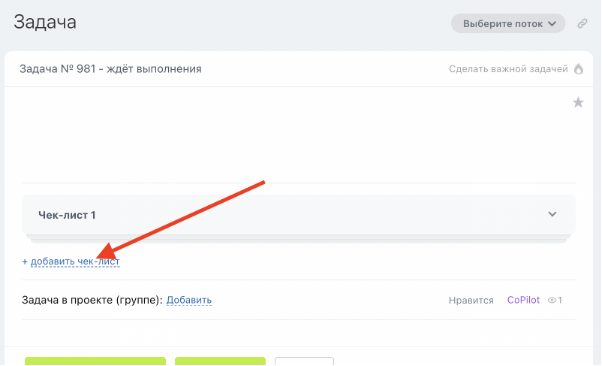Click the eye views counter icon
This screenshot has width=602, height=366.
point(552,300)
